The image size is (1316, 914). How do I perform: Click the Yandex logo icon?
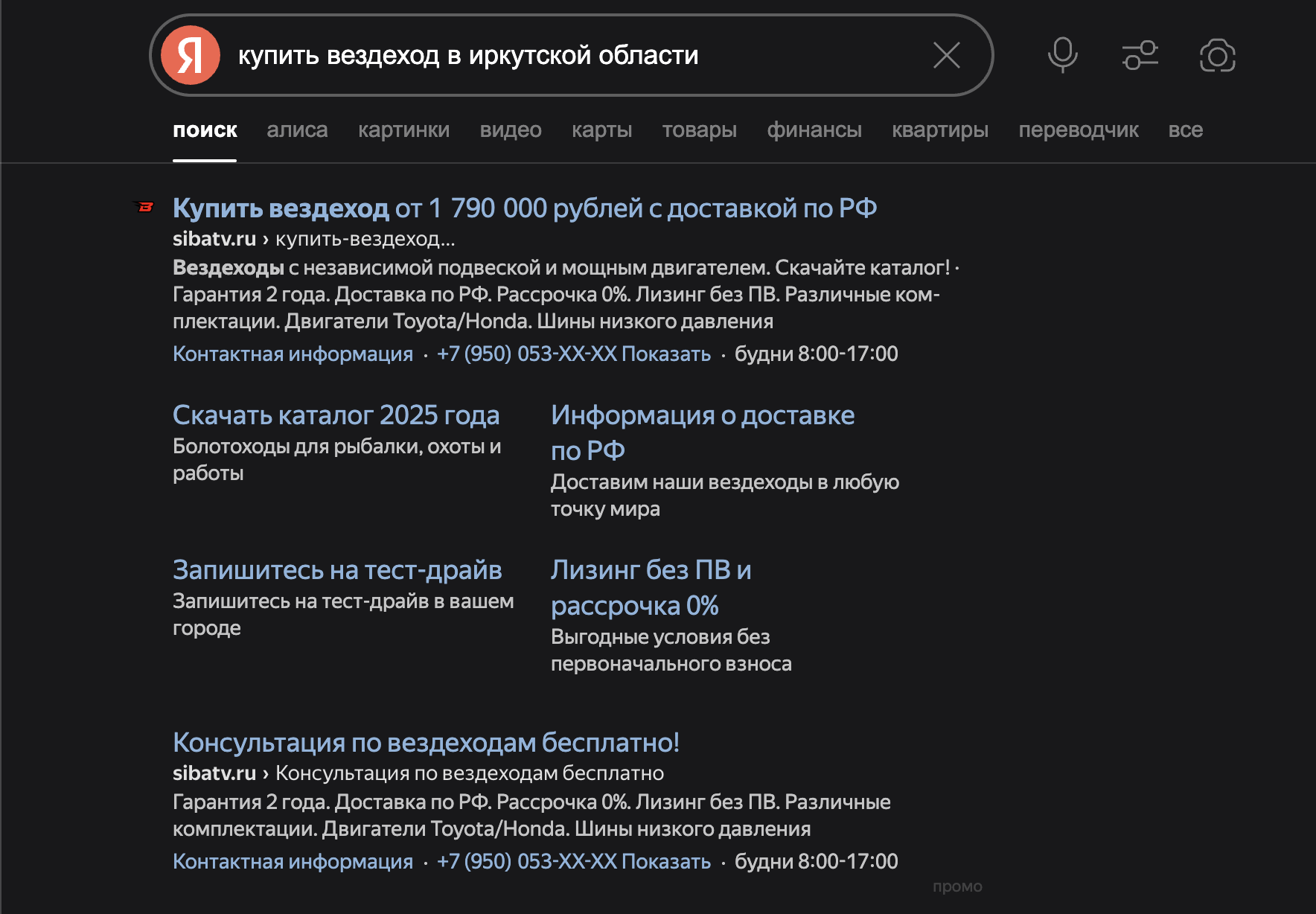[x=191, y=55]
